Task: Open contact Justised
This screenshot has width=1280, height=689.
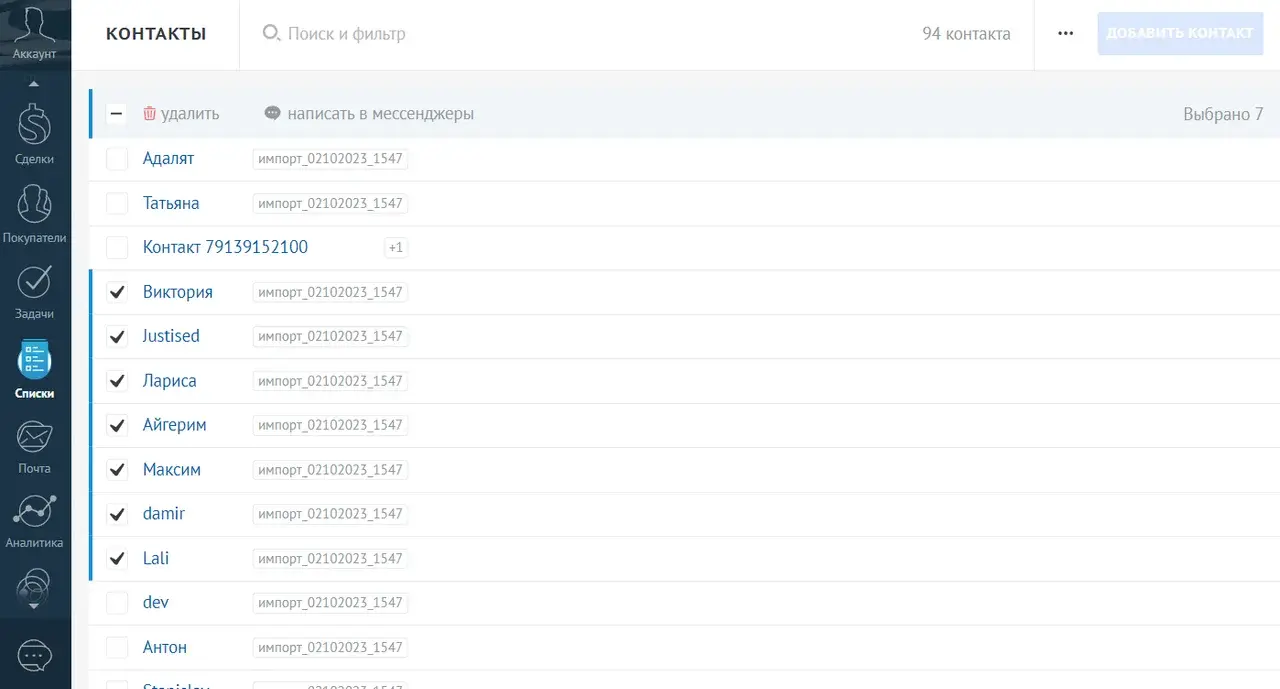Action: point(171,336)
